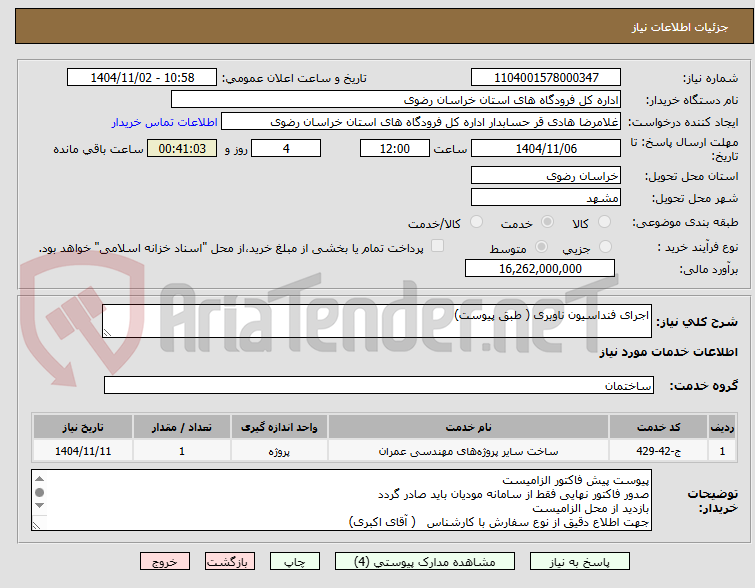
Task: Click the financial estimate field 16,262,000,000
Action: pyautogui.click(x=540, y=269)
